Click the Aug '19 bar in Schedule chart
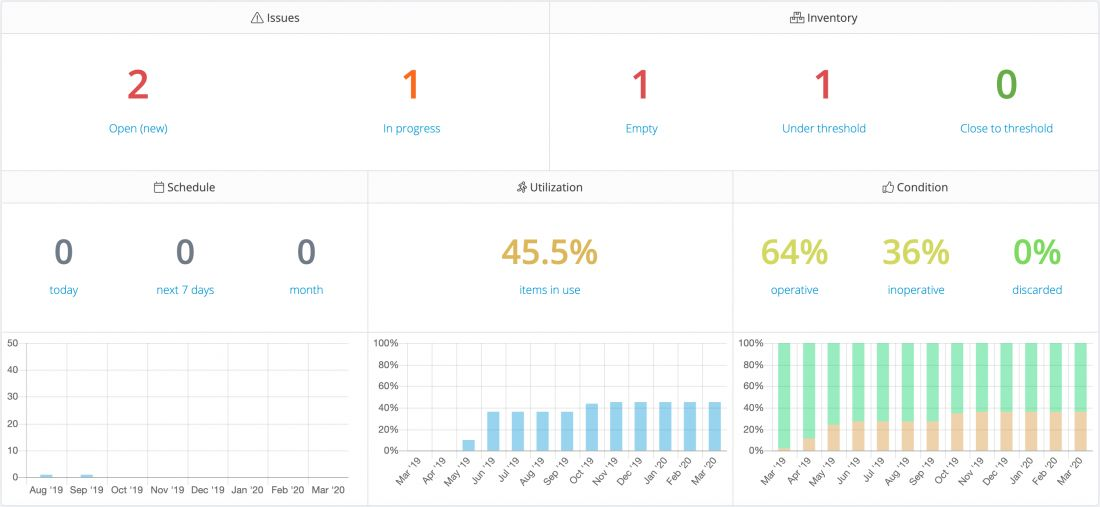The width and height of the screenshot is (1100, 507). (x=46, y=475)
